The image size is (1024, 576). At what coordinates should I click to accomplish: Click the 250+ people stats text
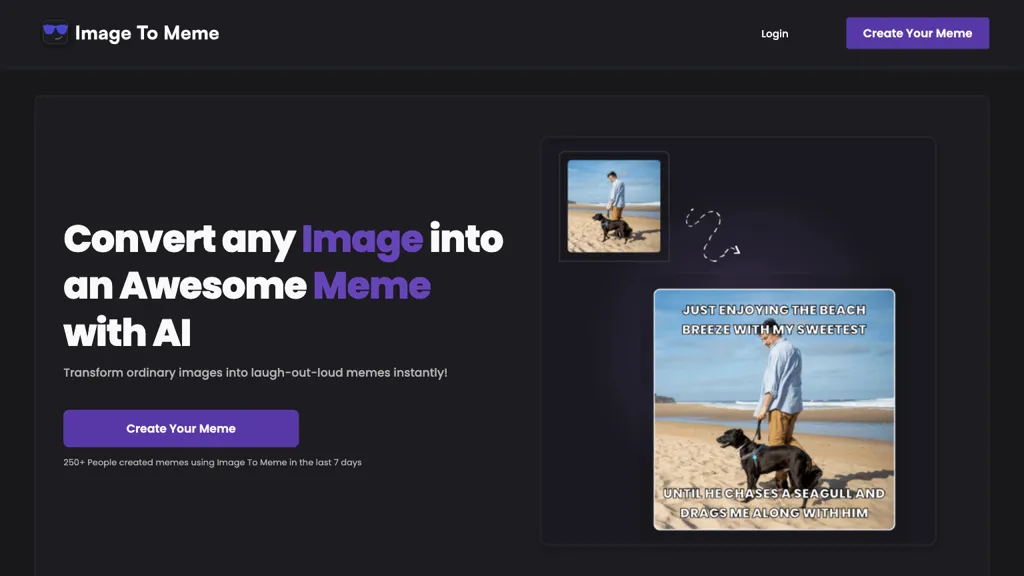(213, 462)
